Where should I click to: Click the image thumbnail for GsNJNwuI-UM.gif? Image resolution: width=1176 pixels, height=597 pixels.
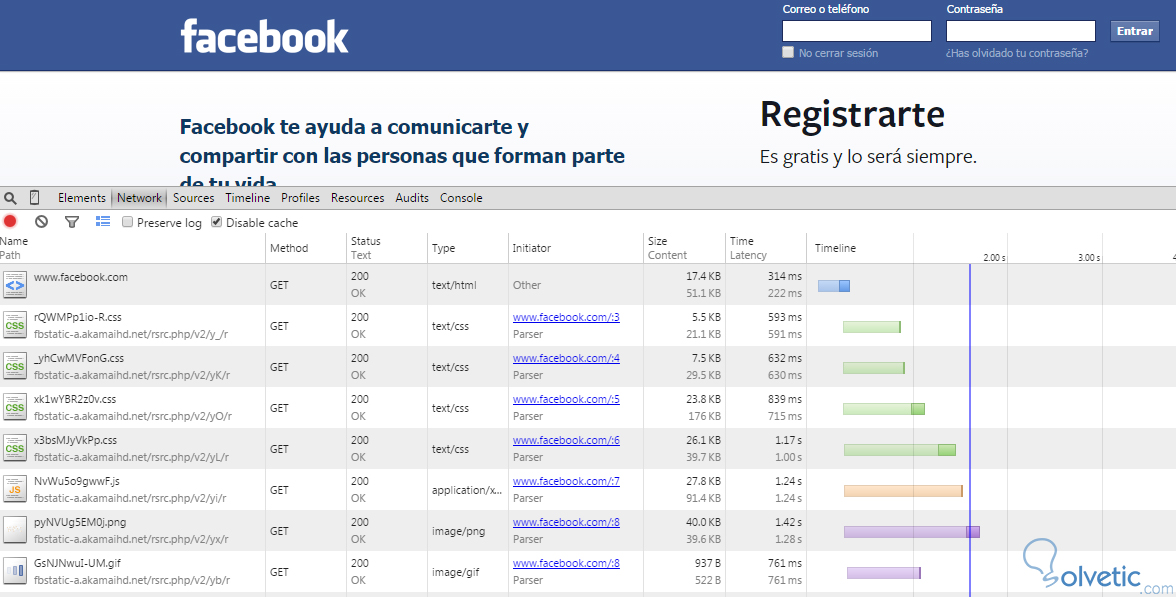[14, 572]
